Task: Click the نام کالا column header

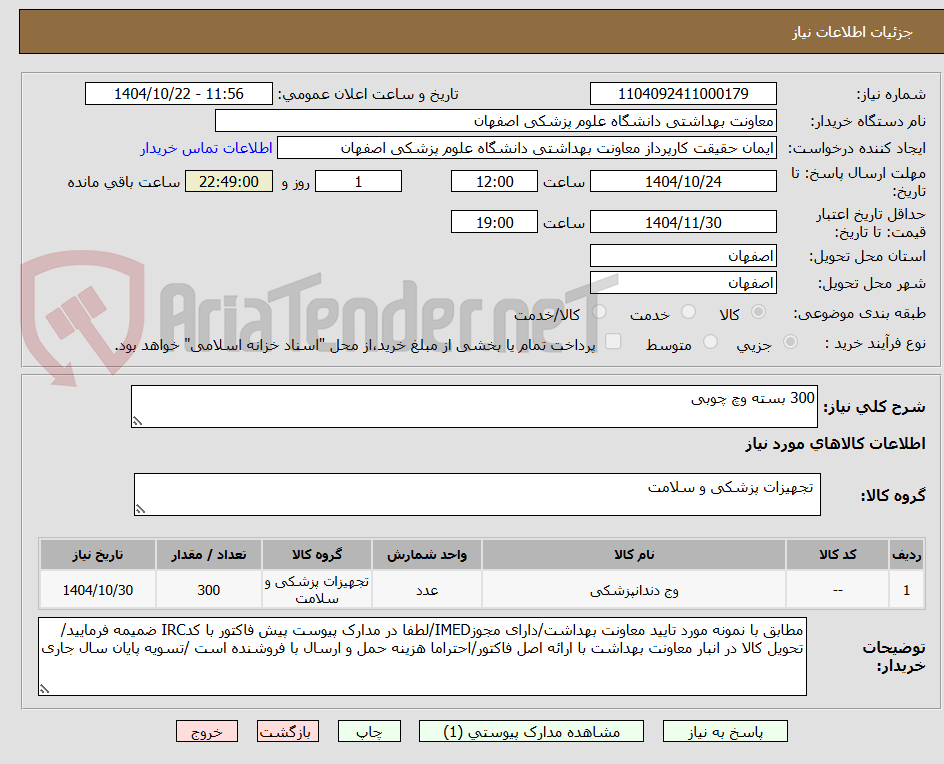Action: pyautogui.click(x=634, y=554)
